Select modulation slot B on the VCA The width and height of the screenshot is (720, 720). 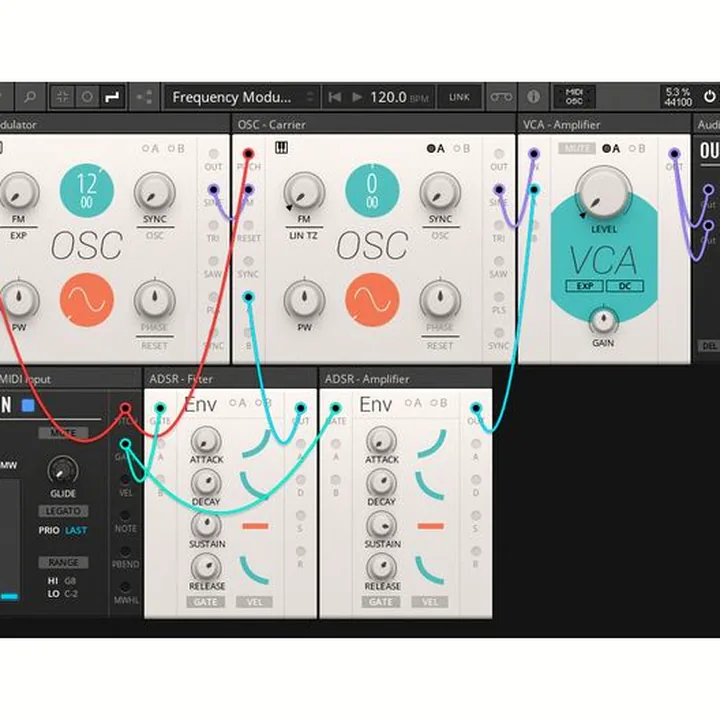[x=637, y=148]
